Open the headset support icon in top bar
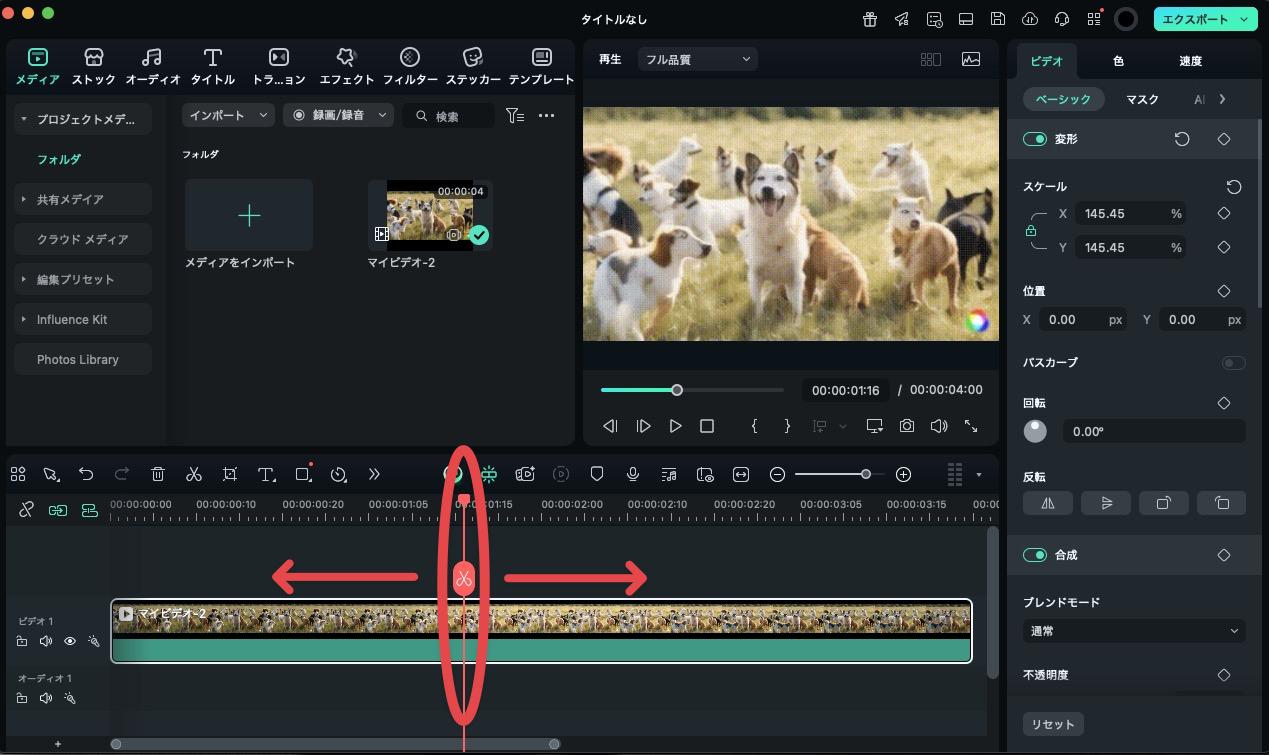Viewport: 1269px width, 755px height. pos(1061,18)
